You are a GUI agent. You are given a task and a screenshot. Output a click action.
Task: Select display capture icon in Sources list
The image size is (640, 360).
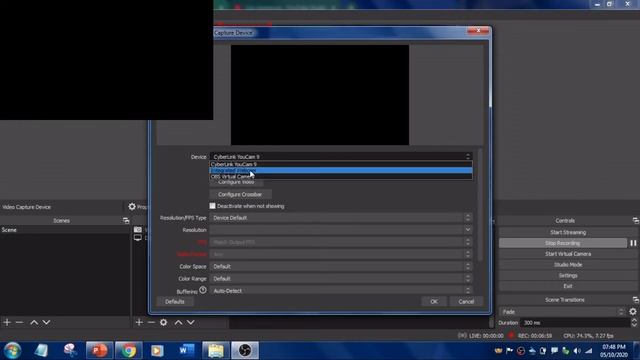point(138,238)
